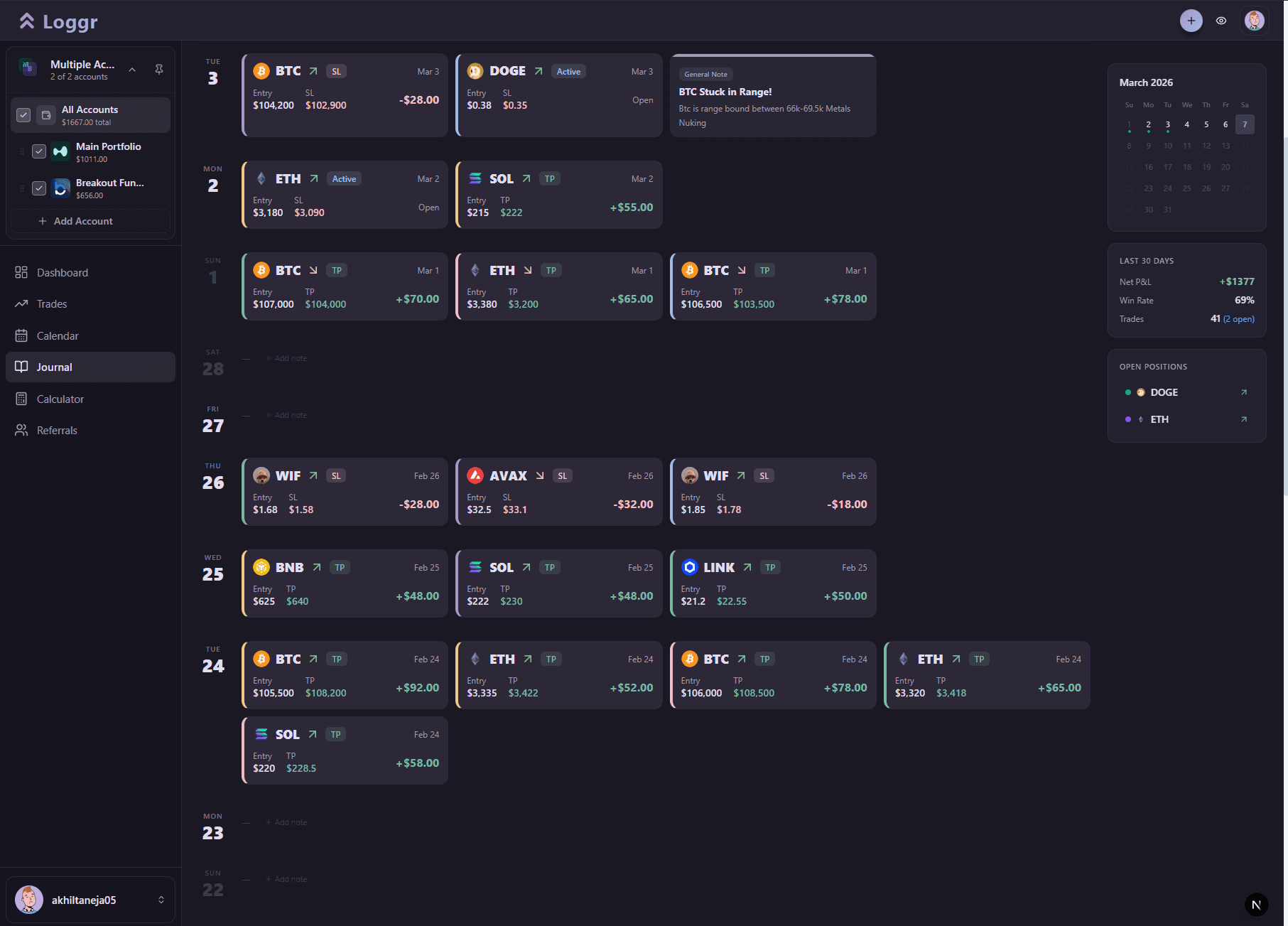Viewport: 1288px width, 926px height.
Task: Click the Bitcoin coin icon on the Mar 3 trade
Action: pos(261,70)
